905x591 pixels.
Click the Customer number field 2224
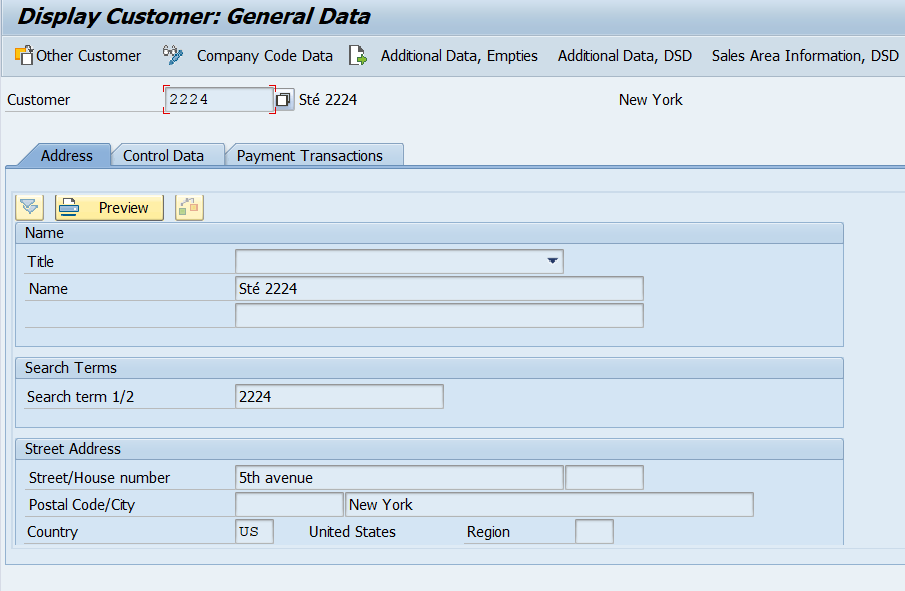tap(219, 100)
